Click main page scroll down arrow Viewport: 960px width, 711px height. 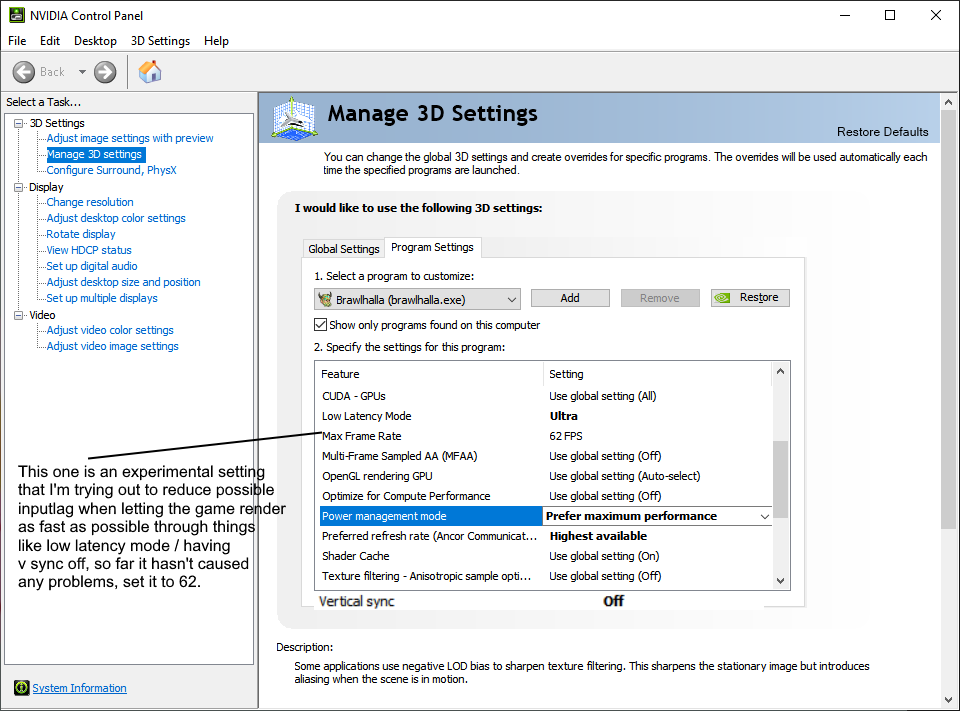(x=948, y=700)
